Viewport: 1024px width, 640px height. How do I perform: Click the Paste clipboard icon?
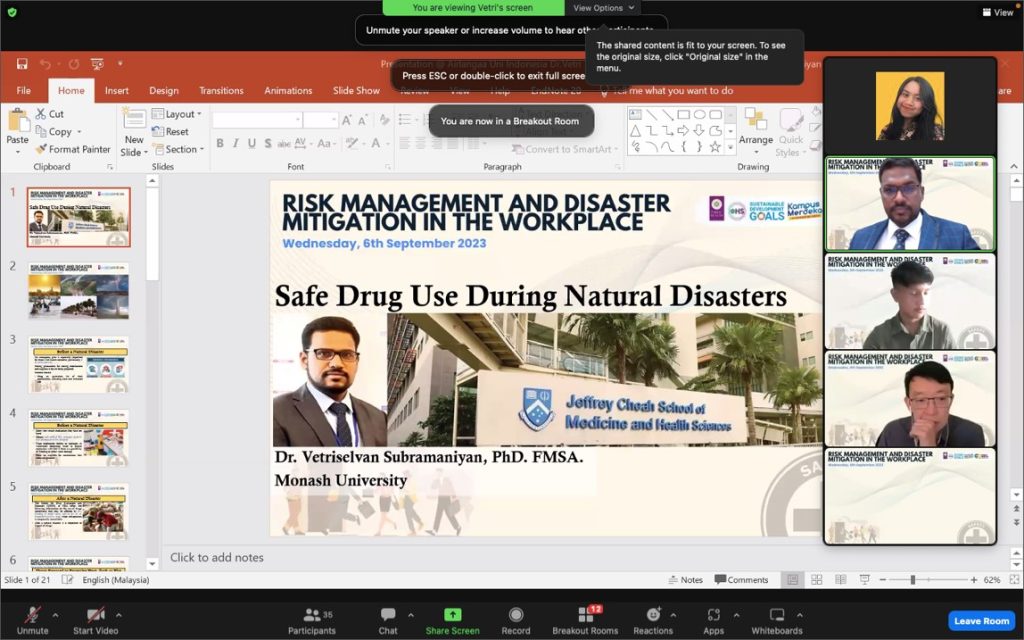point(18,122)
